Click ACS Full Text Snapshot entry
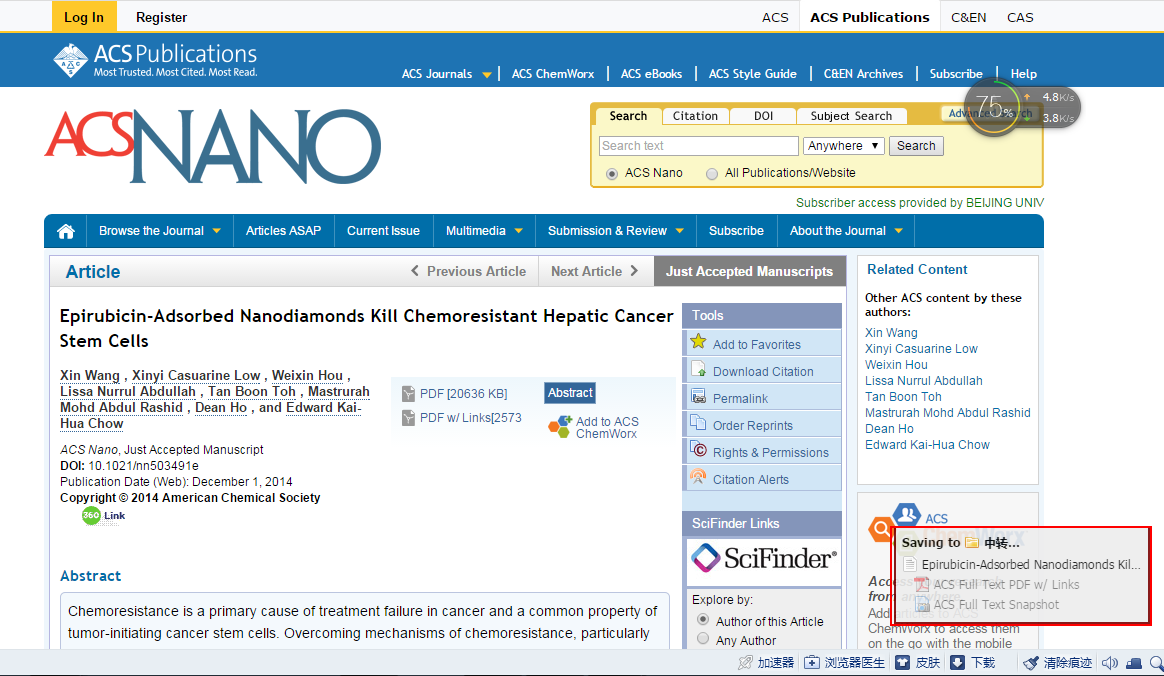Screen dimensions: 1164x676 (987, 604)
